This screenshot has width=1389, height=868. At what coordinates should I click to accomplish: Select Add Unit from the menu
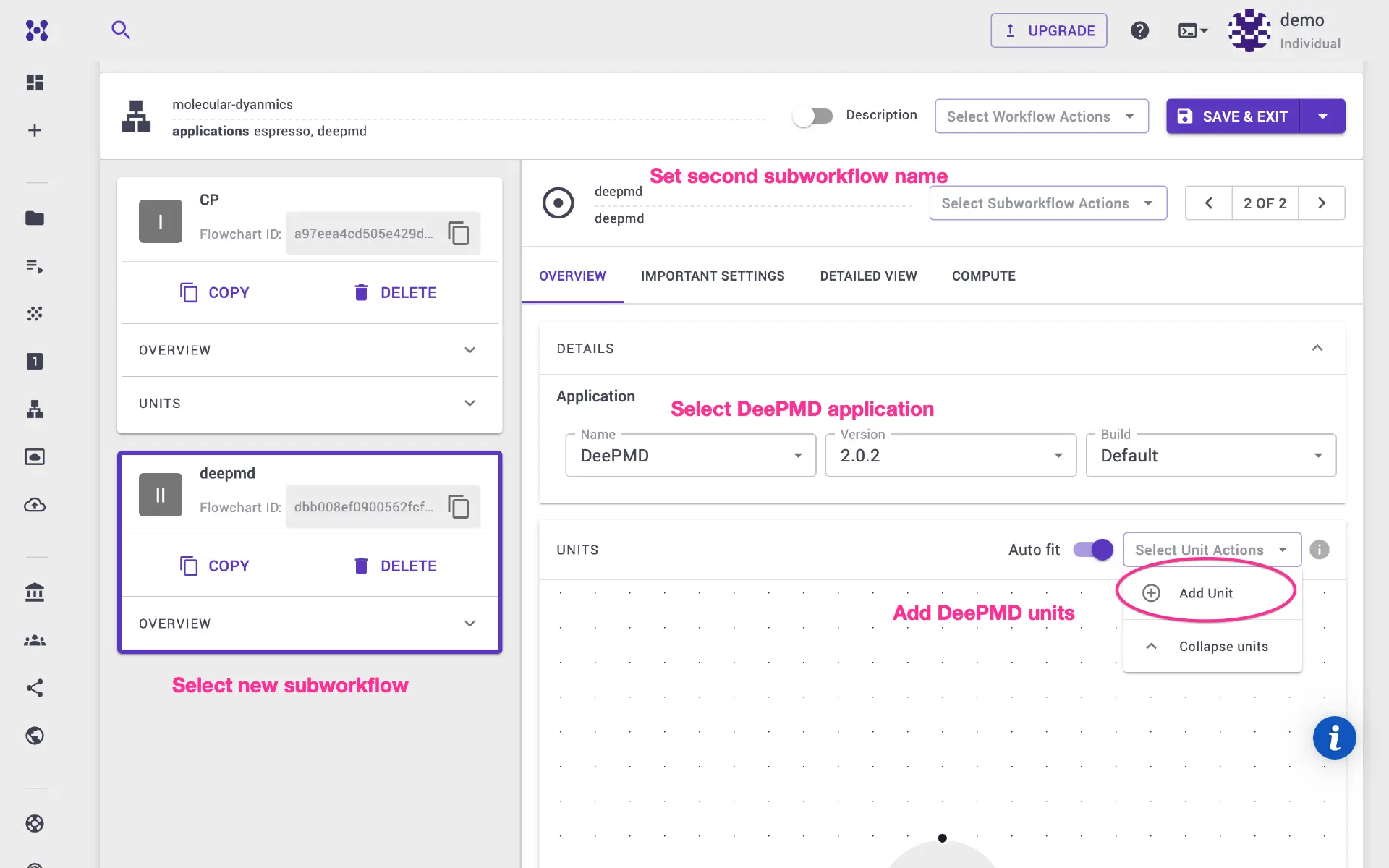1205,592
